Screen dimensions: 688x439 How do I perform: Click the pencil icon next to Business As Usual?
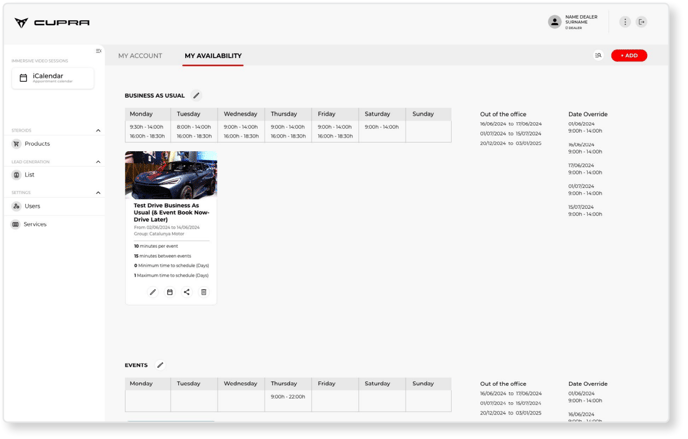coord(196,96)
